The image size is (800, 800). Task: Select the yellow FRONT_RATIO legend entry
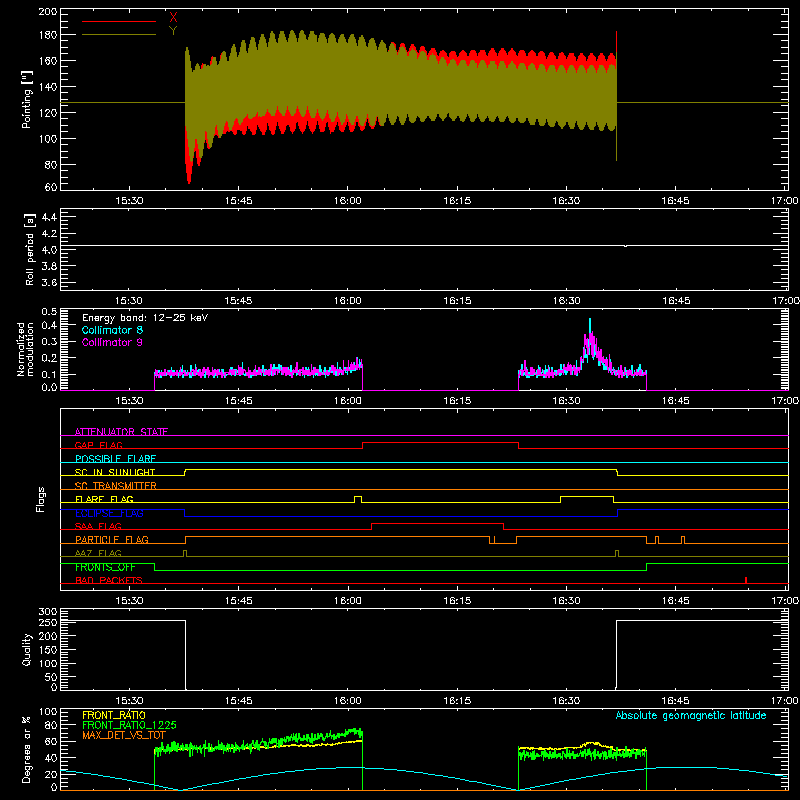click(x=114, y=715)
